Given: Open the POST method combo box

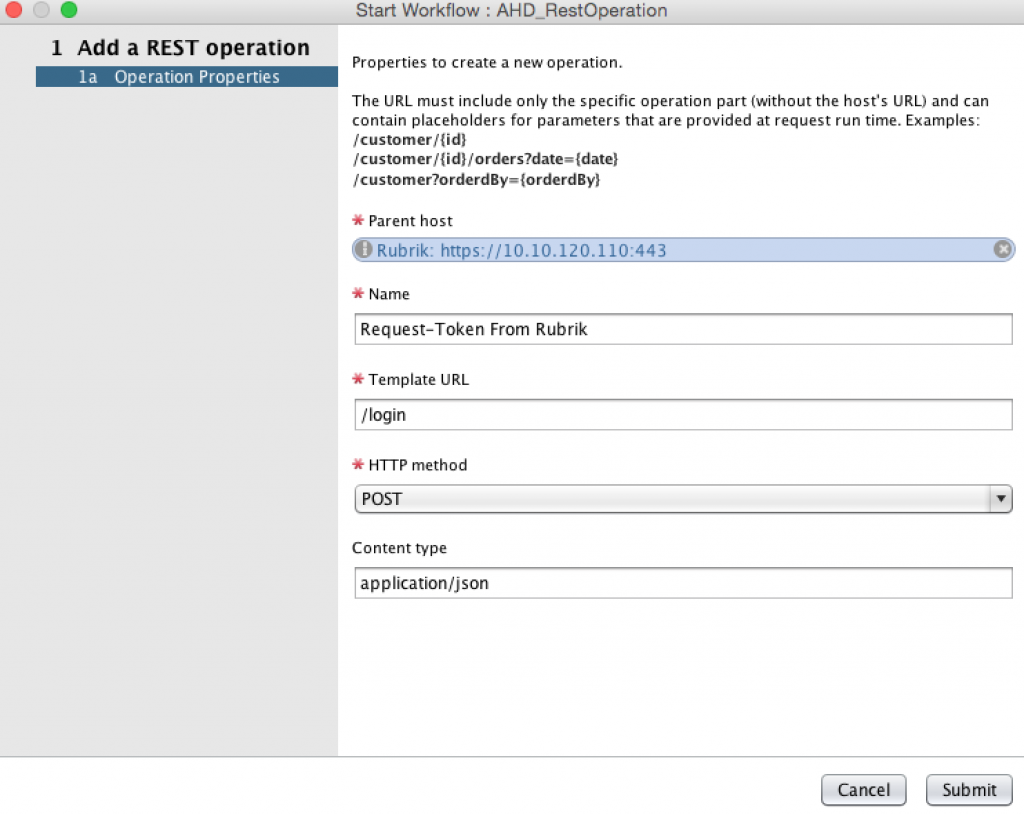Looking at the screenshot, I should tap(670, 498).
